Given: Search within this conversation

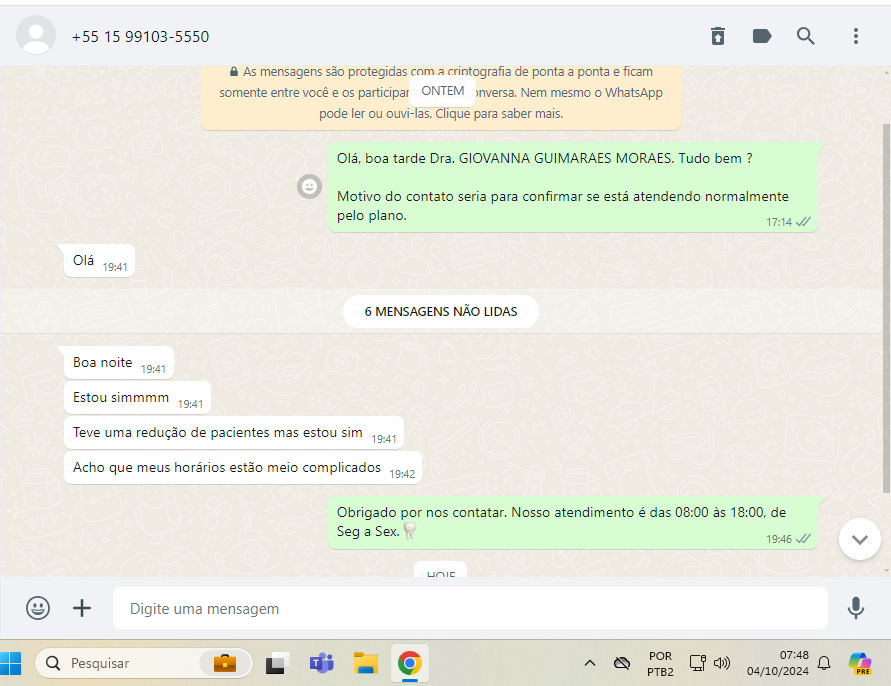Looking at the screenshot, I should (805, 36).
